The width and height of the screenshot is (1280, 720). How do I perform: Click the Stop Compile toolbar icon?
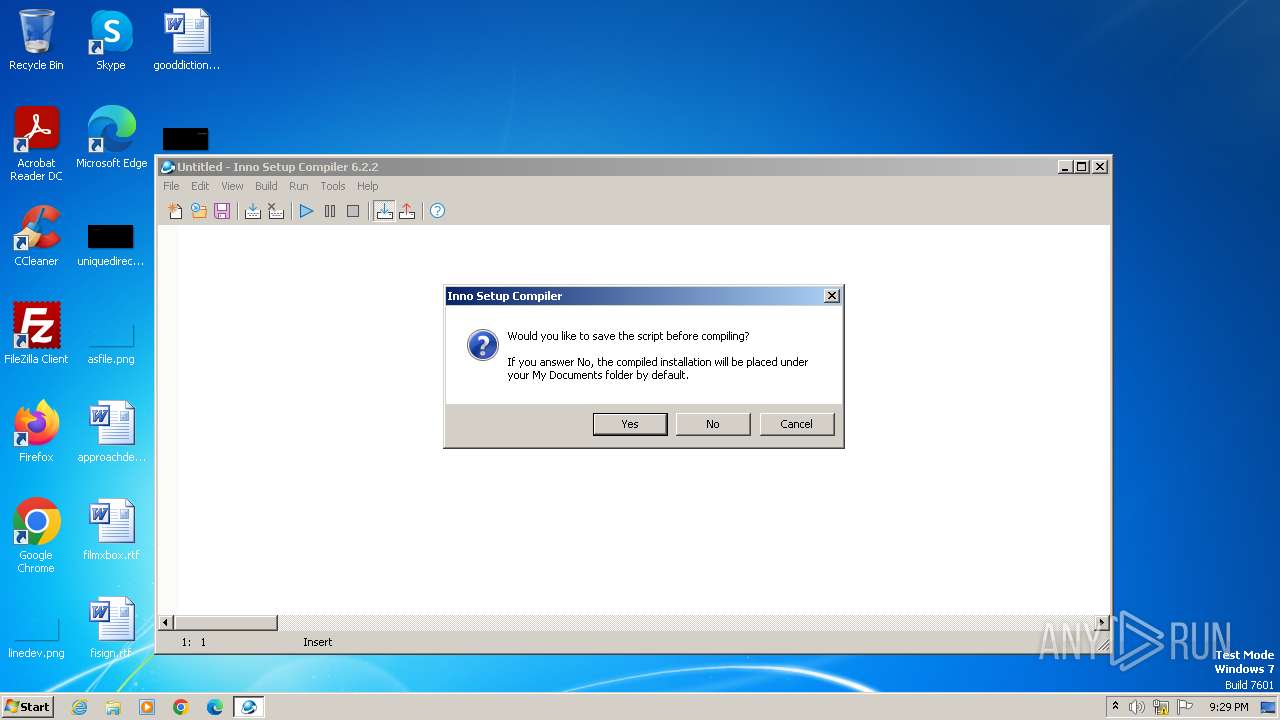click(x=276, y=211)
